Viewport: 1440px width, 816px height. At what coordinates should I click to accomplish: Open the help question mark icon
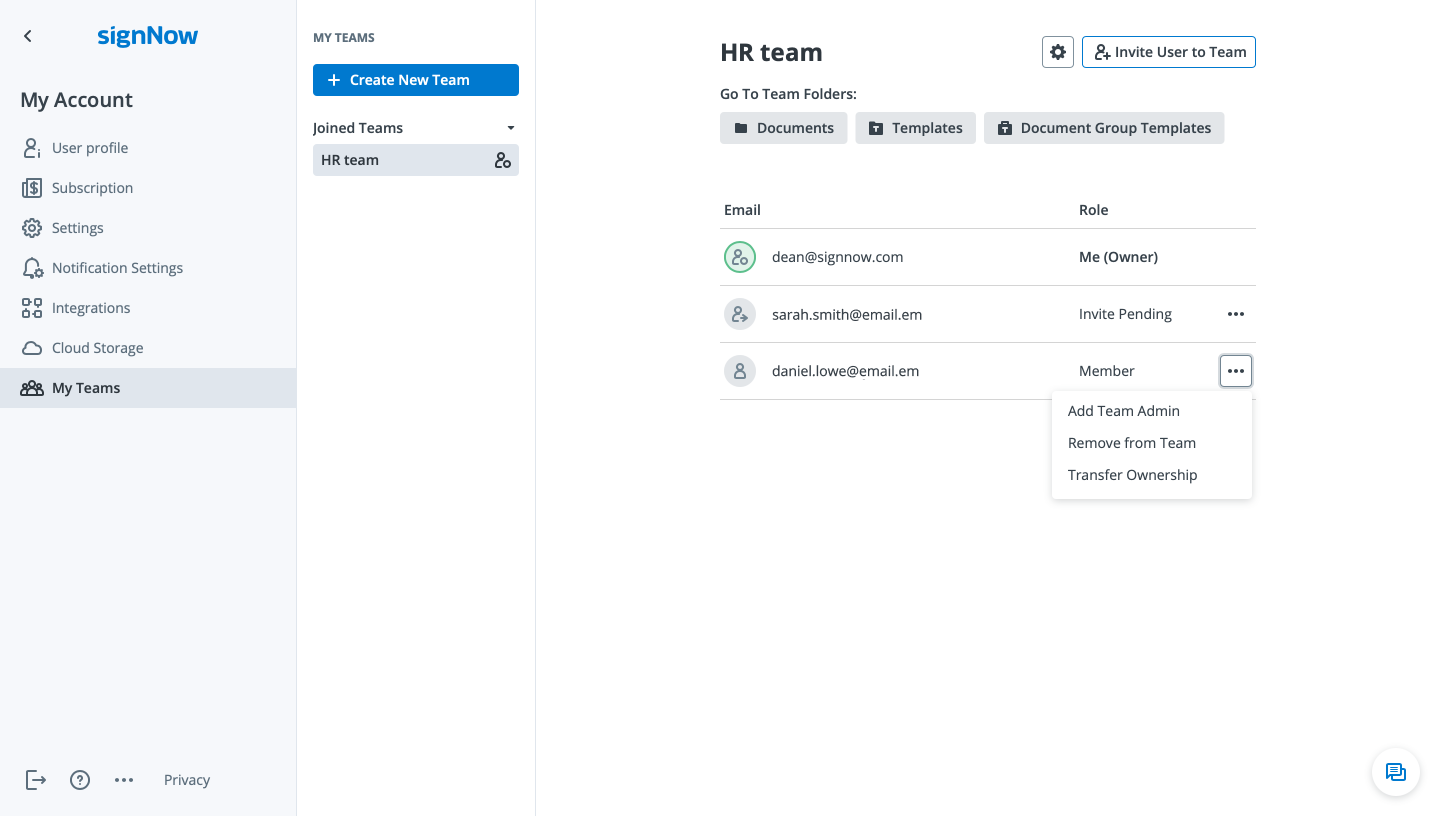pos(80,780)
